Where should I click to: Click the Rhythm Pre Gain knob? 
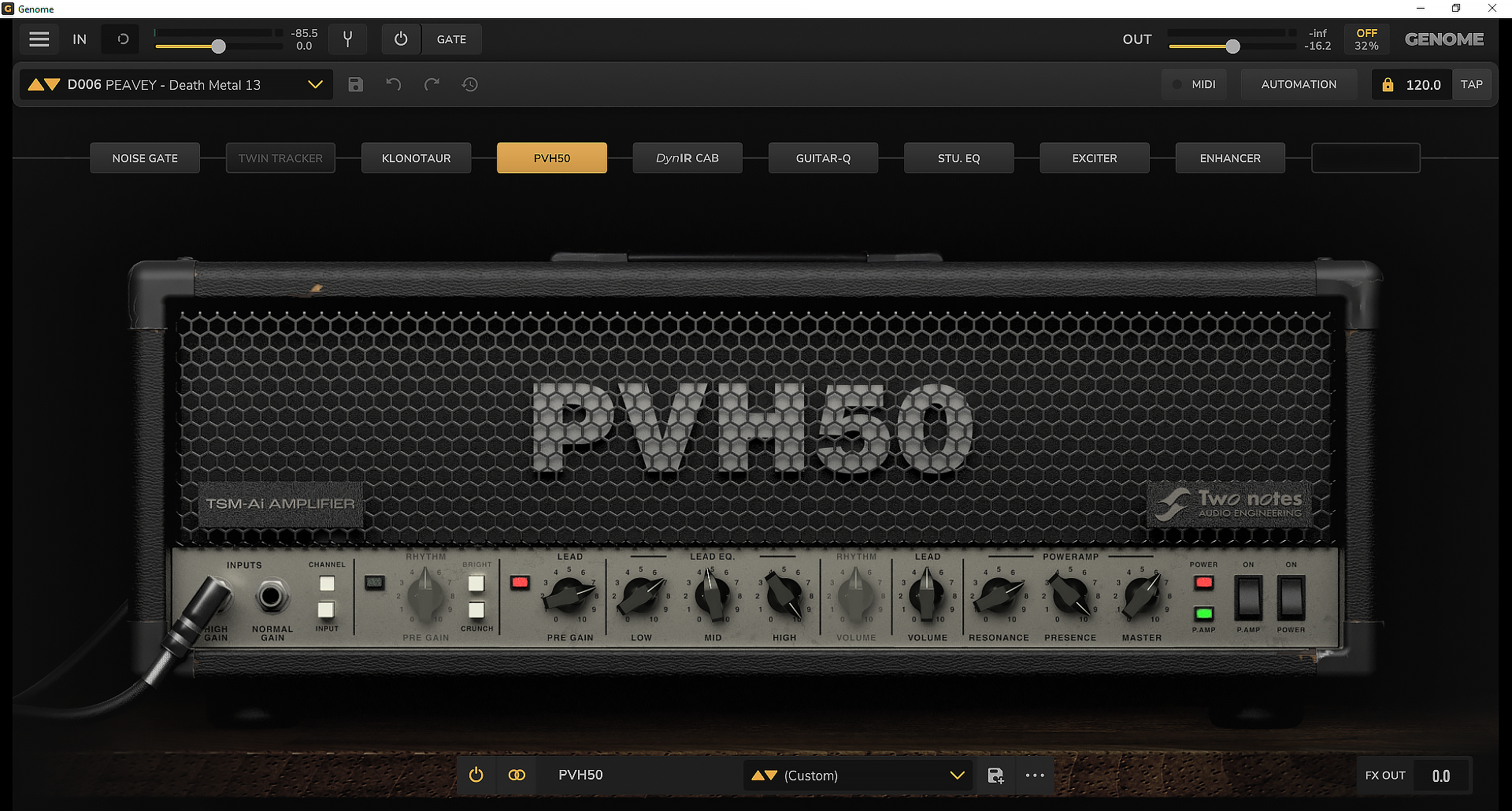coord(426,597)
